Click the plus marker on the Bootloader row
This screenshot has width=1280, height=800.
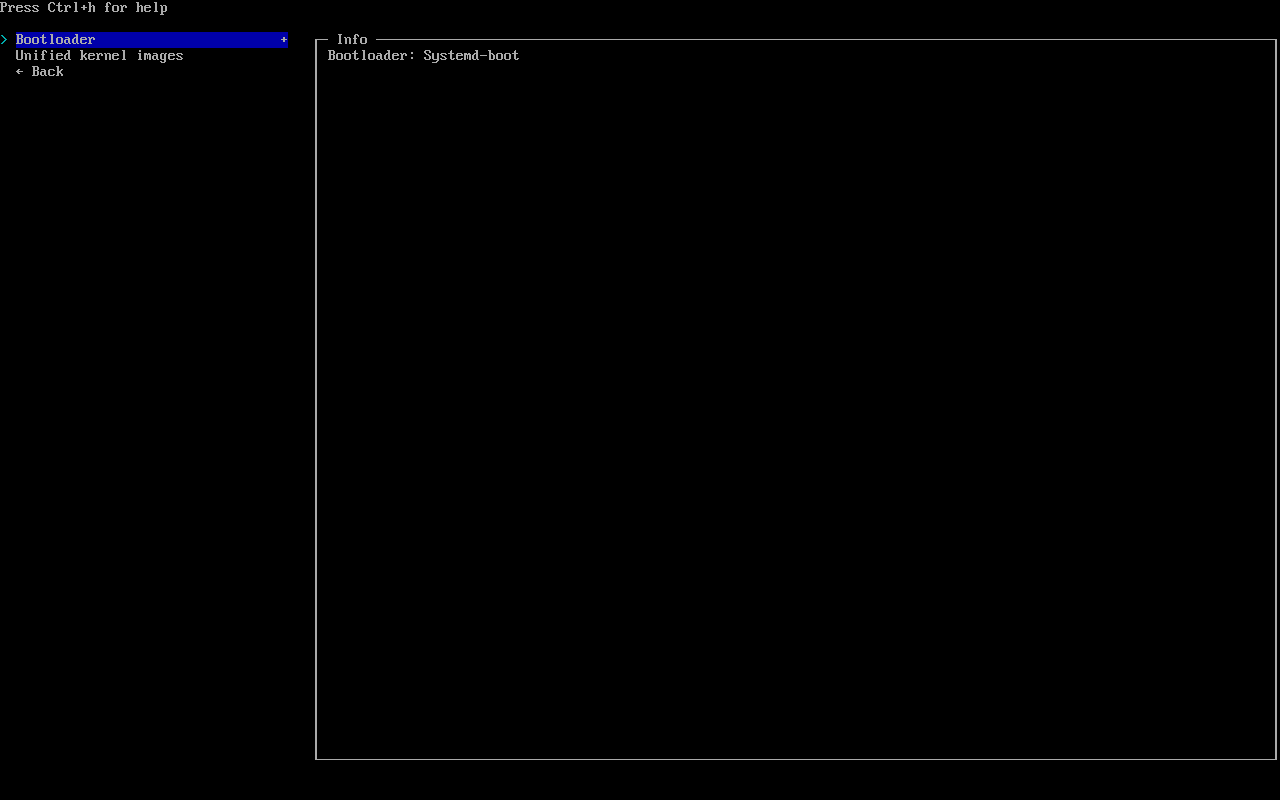tap(284, 40)
